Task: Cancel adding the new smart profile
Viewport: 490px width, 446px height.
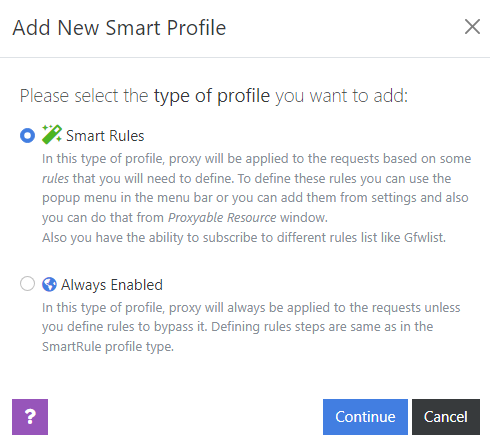Action: point(446,417)
